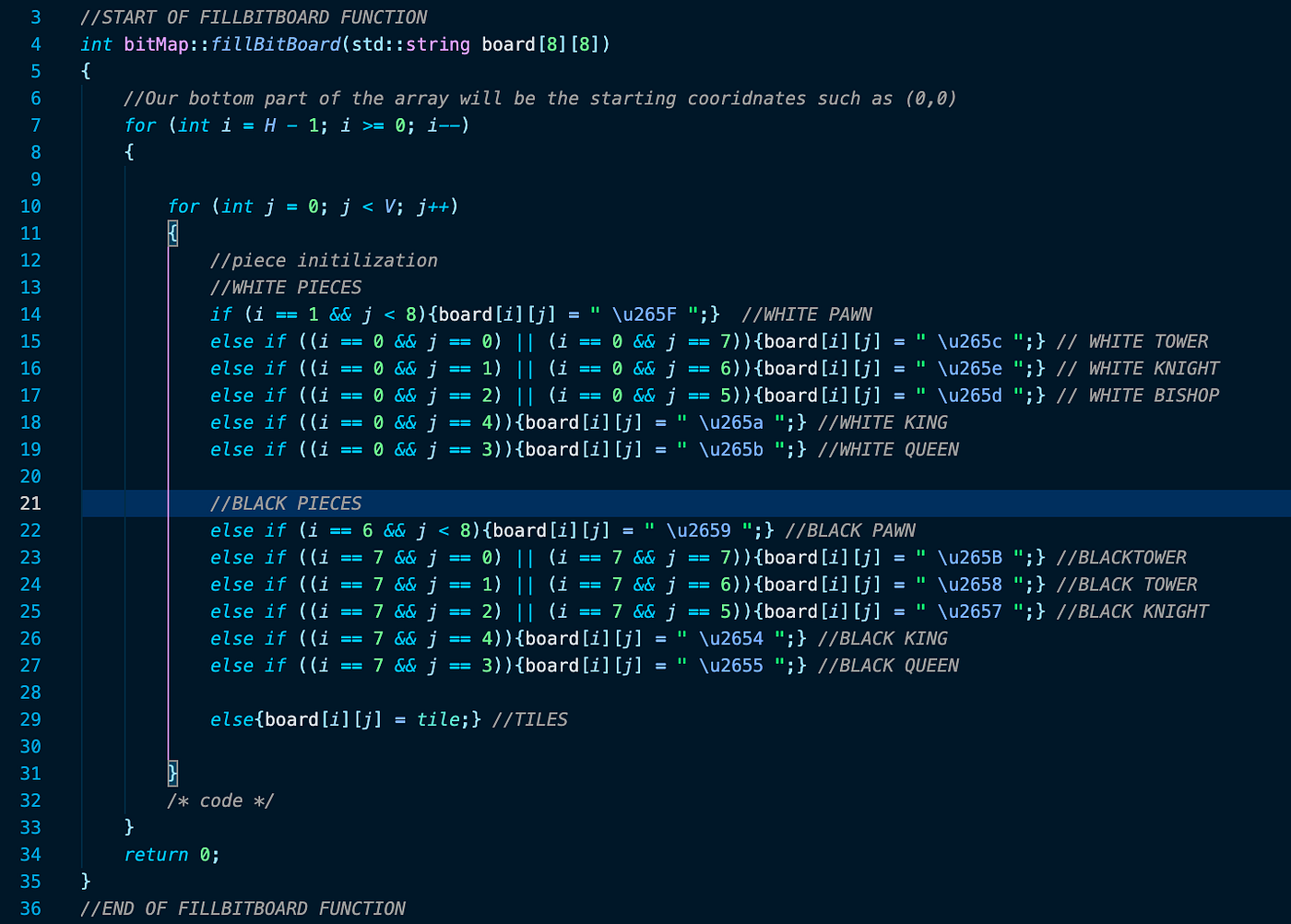
Task: Click the //START OF FILLBITBOARD FUNCTION comment
Action: coord(255,17)
